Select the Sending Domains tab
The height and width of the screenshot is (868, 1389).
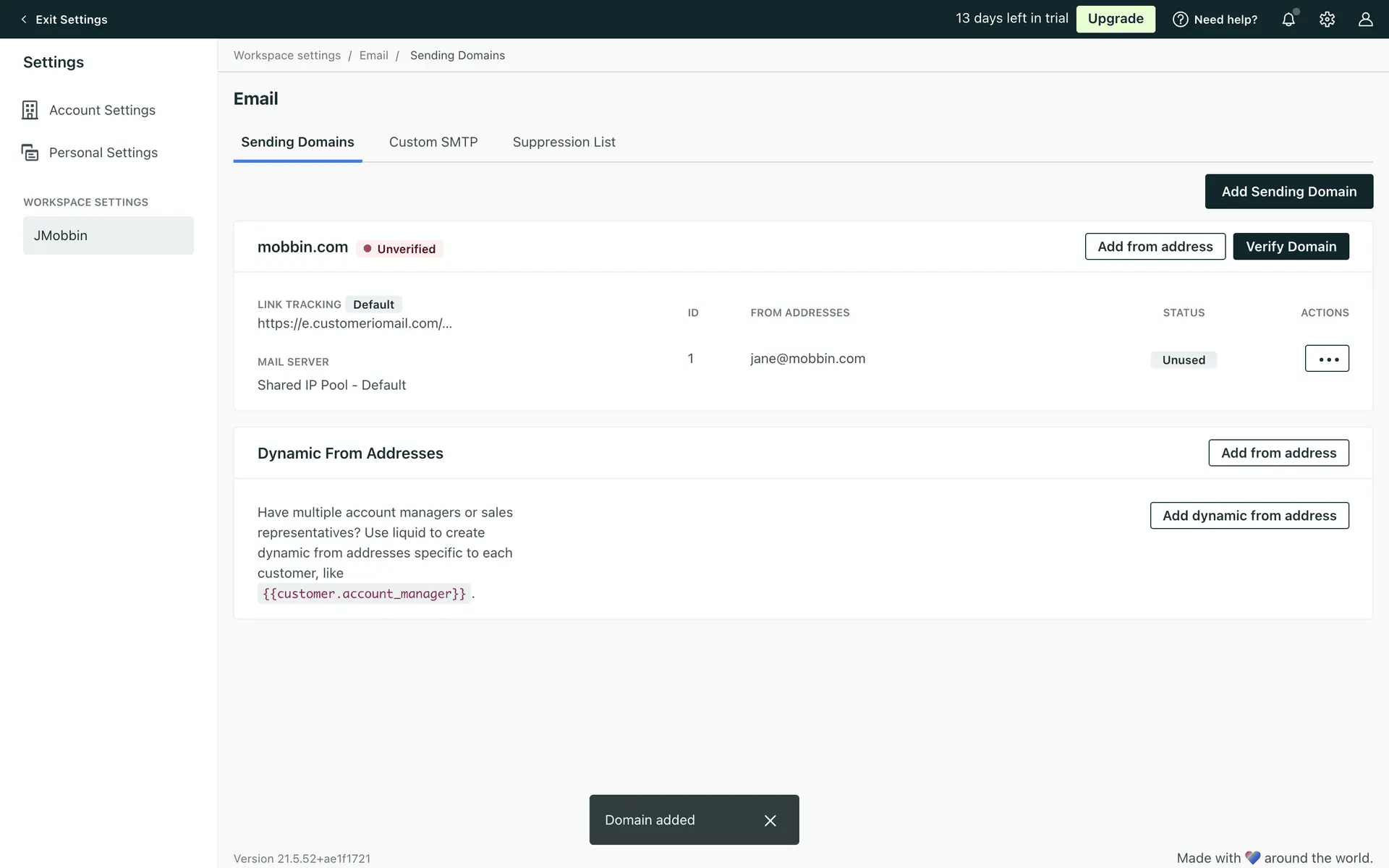(x=297, y=142)
